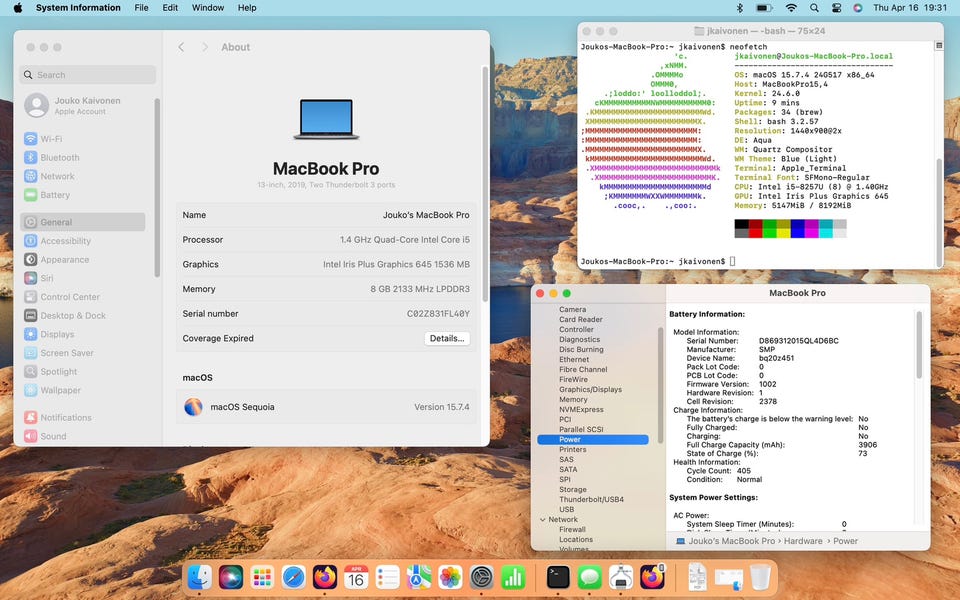Click the Numbers app Dock icon
960x600 pixels.
(x=514, y=577)
